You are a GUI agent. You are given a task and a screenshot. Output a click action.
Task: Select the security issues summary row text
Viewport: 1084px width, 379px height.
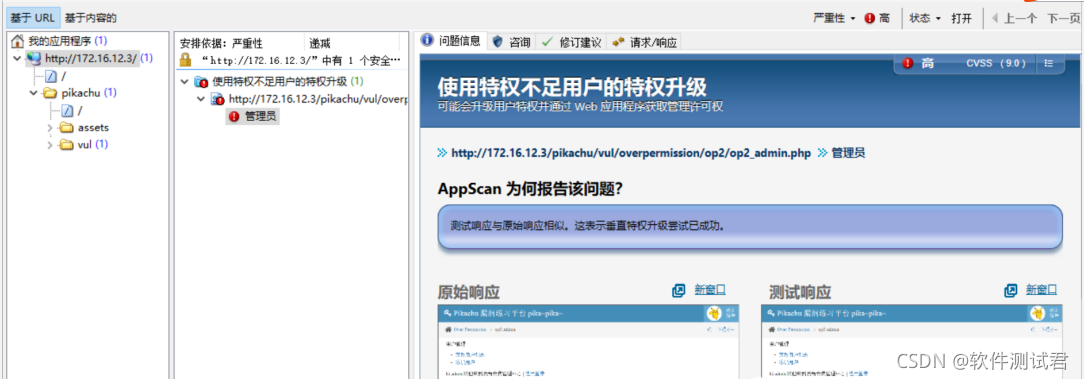coord(301,60)
